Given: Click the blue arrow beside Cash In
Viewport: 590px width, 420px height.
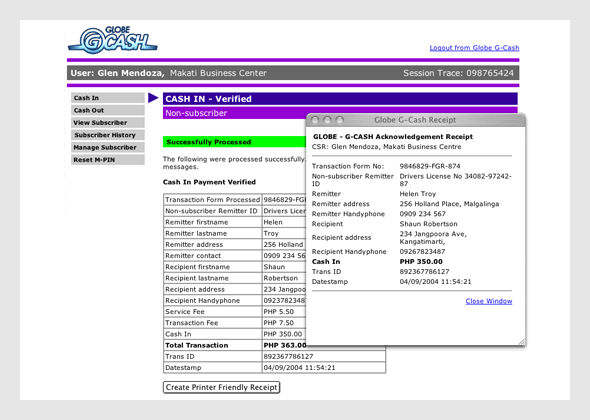Looking at the screenshot, I should (153, 98).
